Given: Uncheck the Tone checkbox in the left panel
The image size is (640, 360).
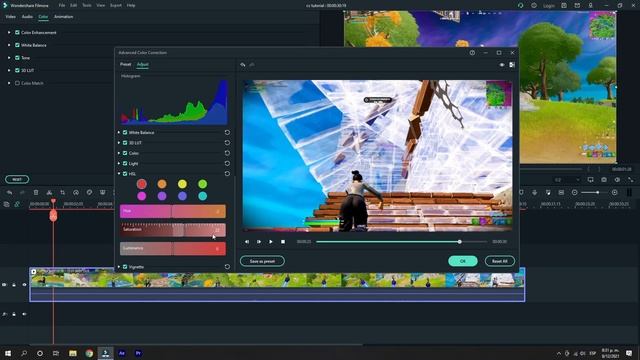Looking at the screenshot, I should (17, 58).
